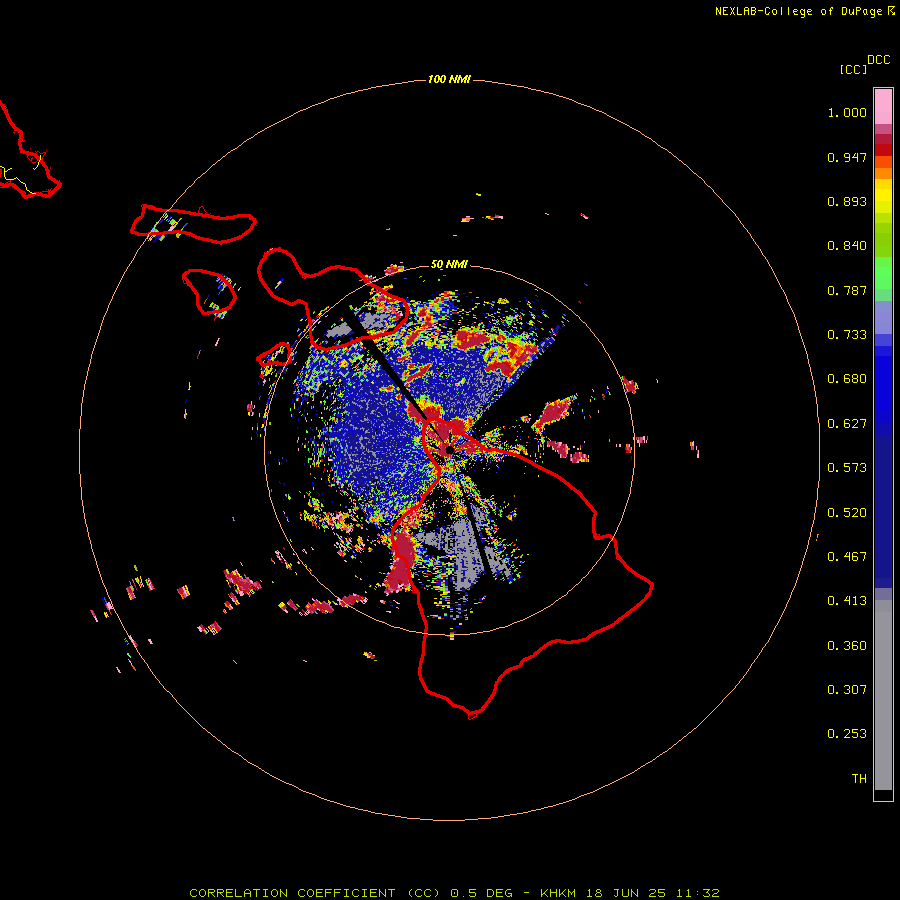This screenshot has width=900, height=900.
Task: Click the radar site center dot
Action: (449, 449)
